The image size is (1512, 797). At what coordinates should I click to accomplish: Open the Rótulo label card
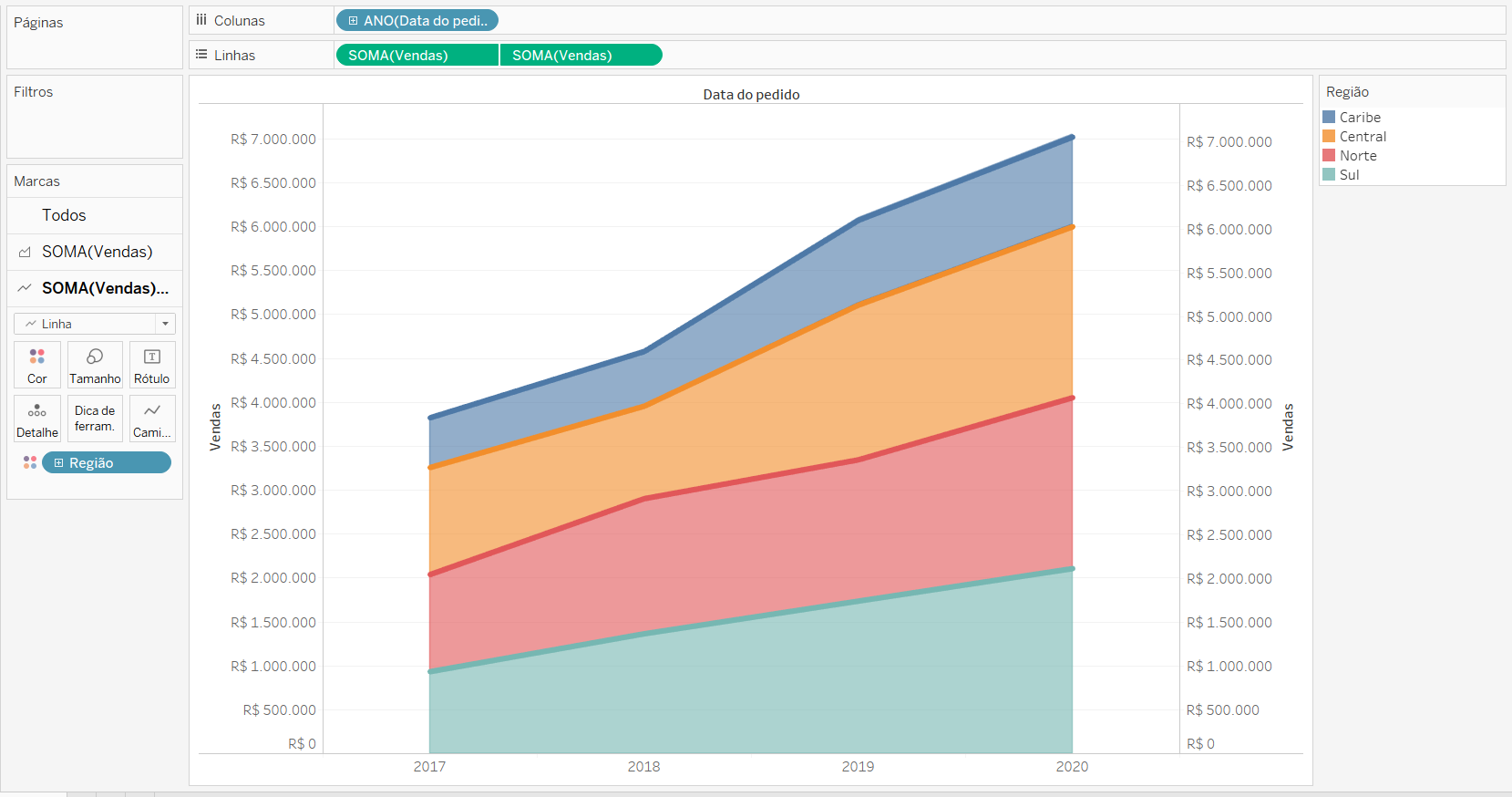pyautogui.click(x=152, y=365)
